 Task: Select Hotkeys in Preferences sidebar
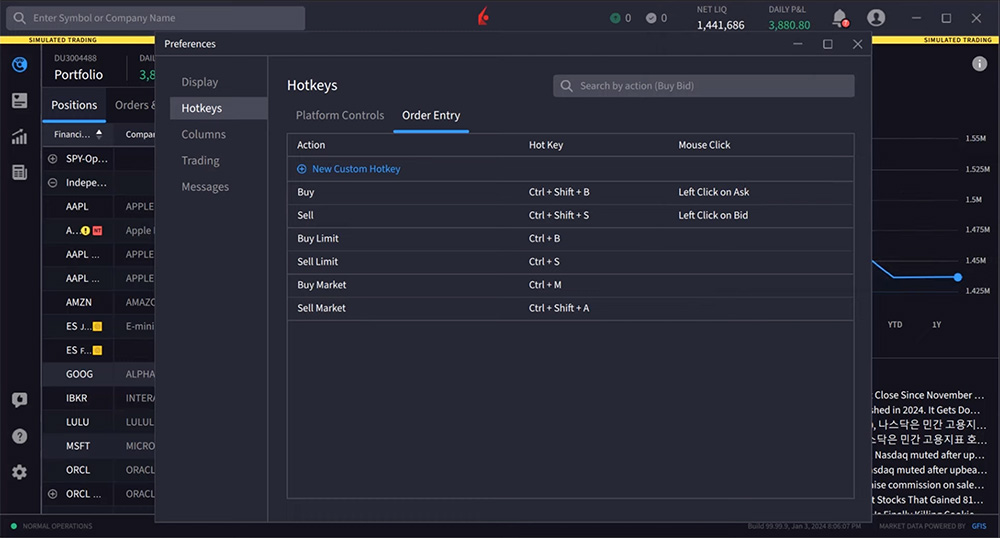[x=202, y=108]
